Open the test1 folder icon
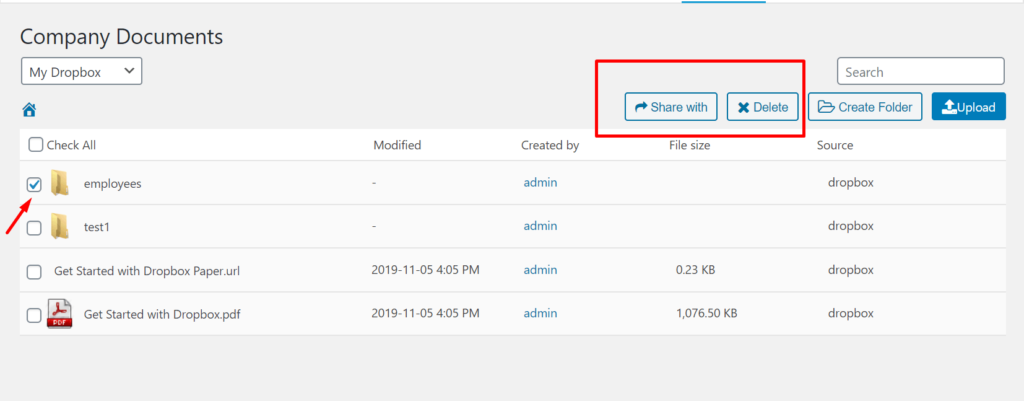Viewport: 1024px width, 401px height. [x=60, y=227]
